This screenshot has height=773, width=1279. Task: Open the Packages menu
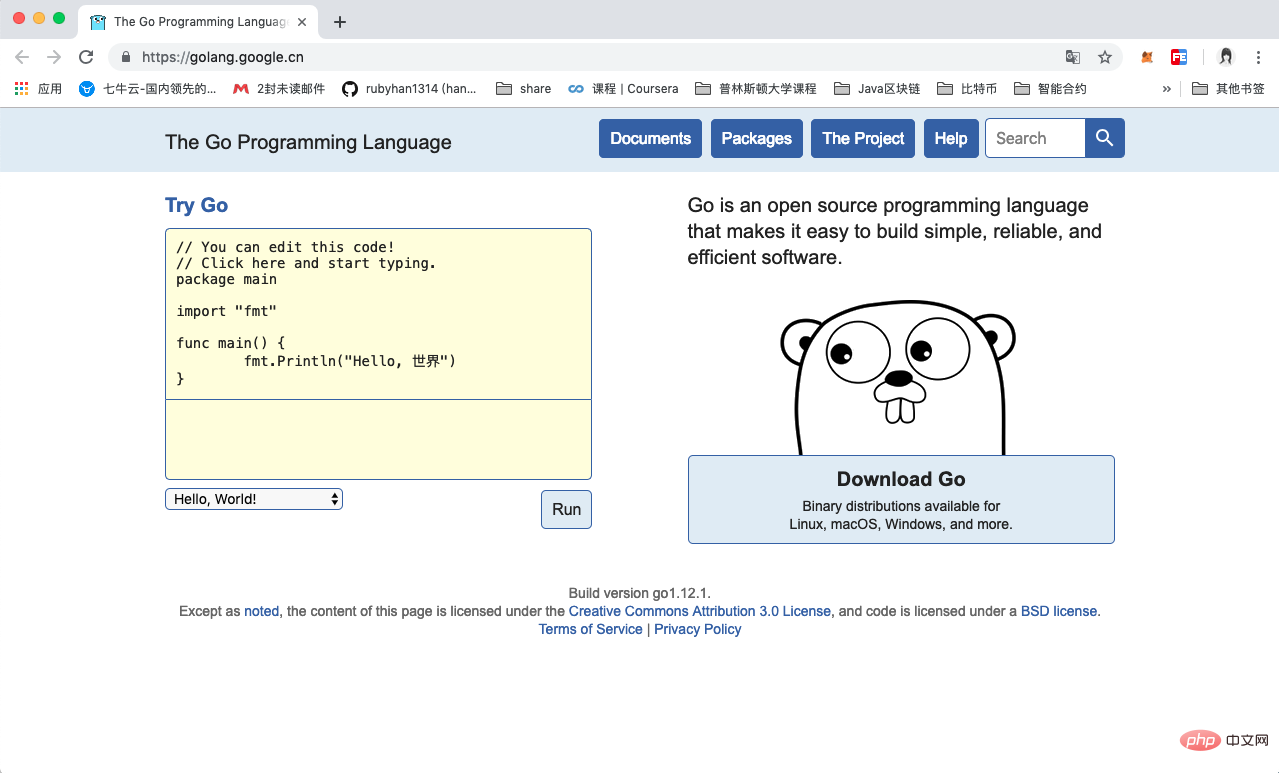(x=756, y=138)
